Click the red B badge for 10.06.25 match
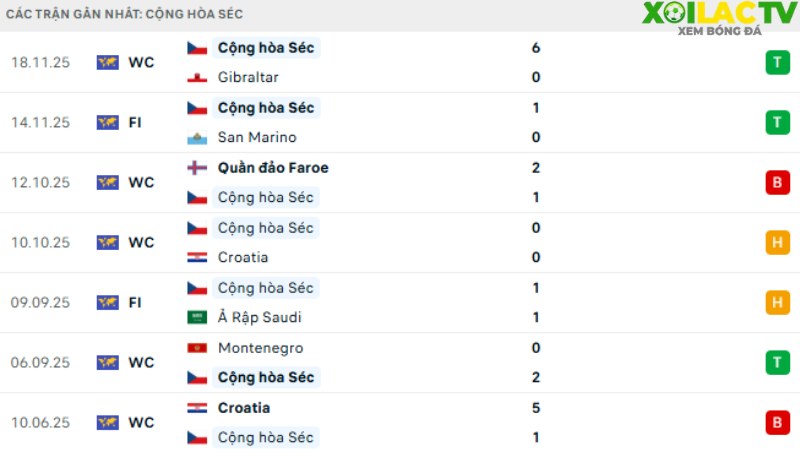Screen dimensions: 800x450 click(777, 423)
